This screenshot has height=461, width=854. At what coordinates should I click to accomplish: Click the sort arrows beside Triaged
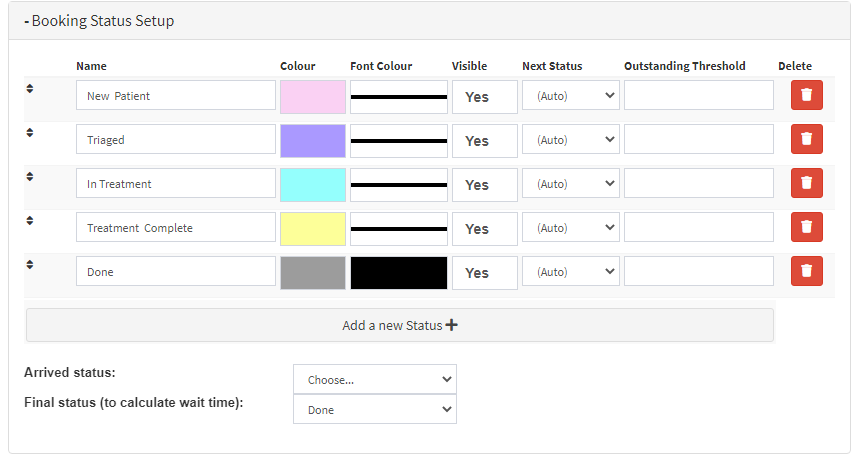30,133
